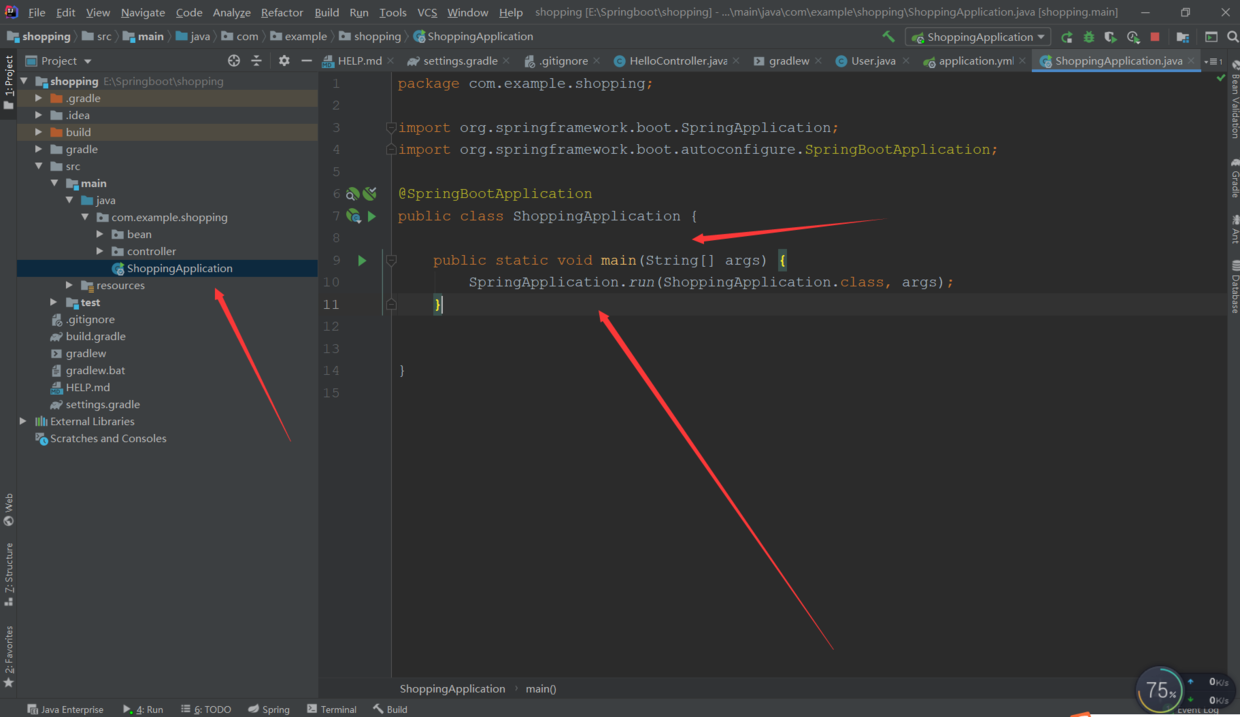Click the Rerun ShoppingApplication icon
Viewport: 1240px width, 717px height.
(1067, 37)
